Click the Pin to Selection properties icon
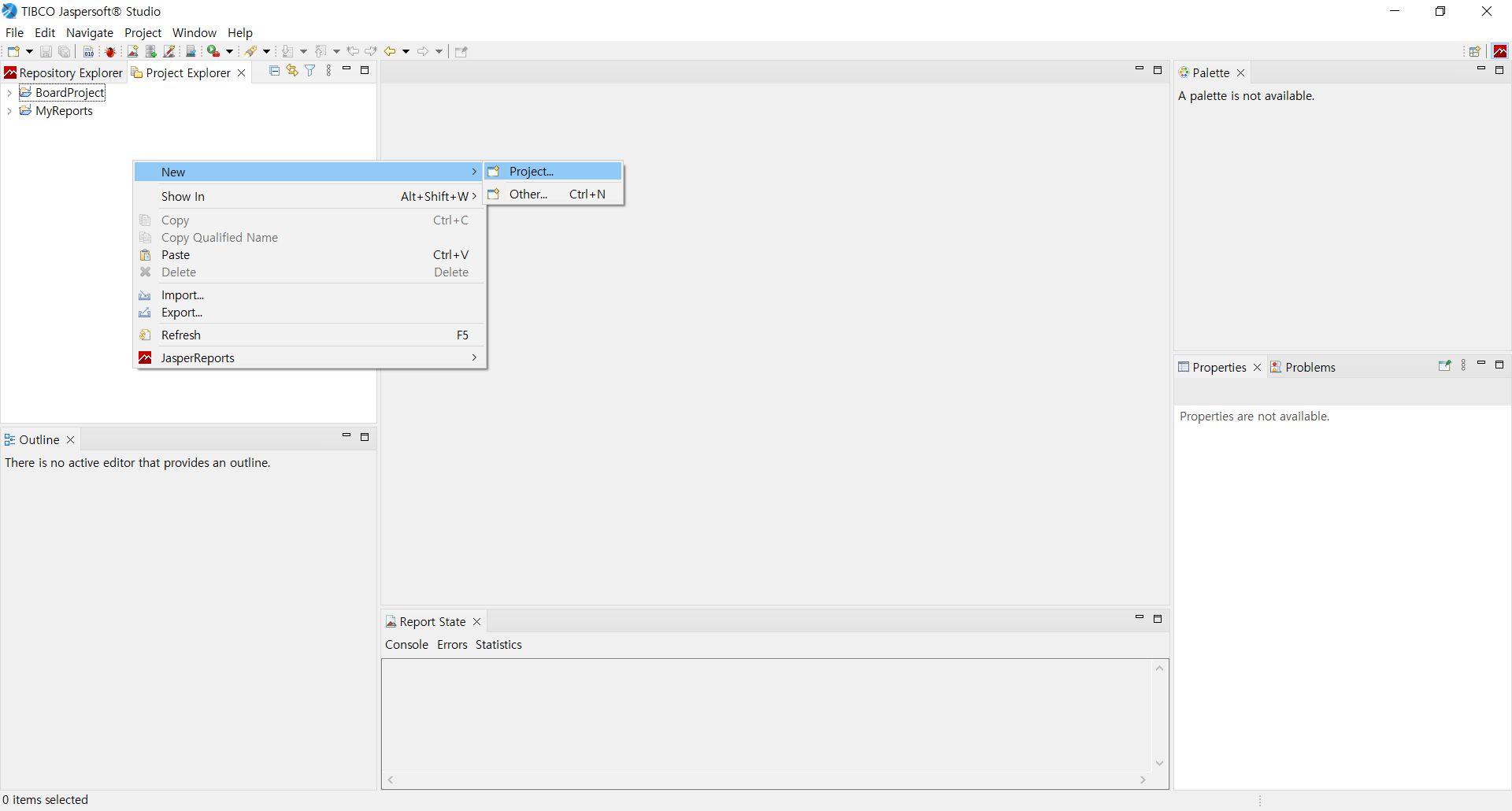Image resolution: width=1512 pixels, height=811 pixels. coord(1444,365)
